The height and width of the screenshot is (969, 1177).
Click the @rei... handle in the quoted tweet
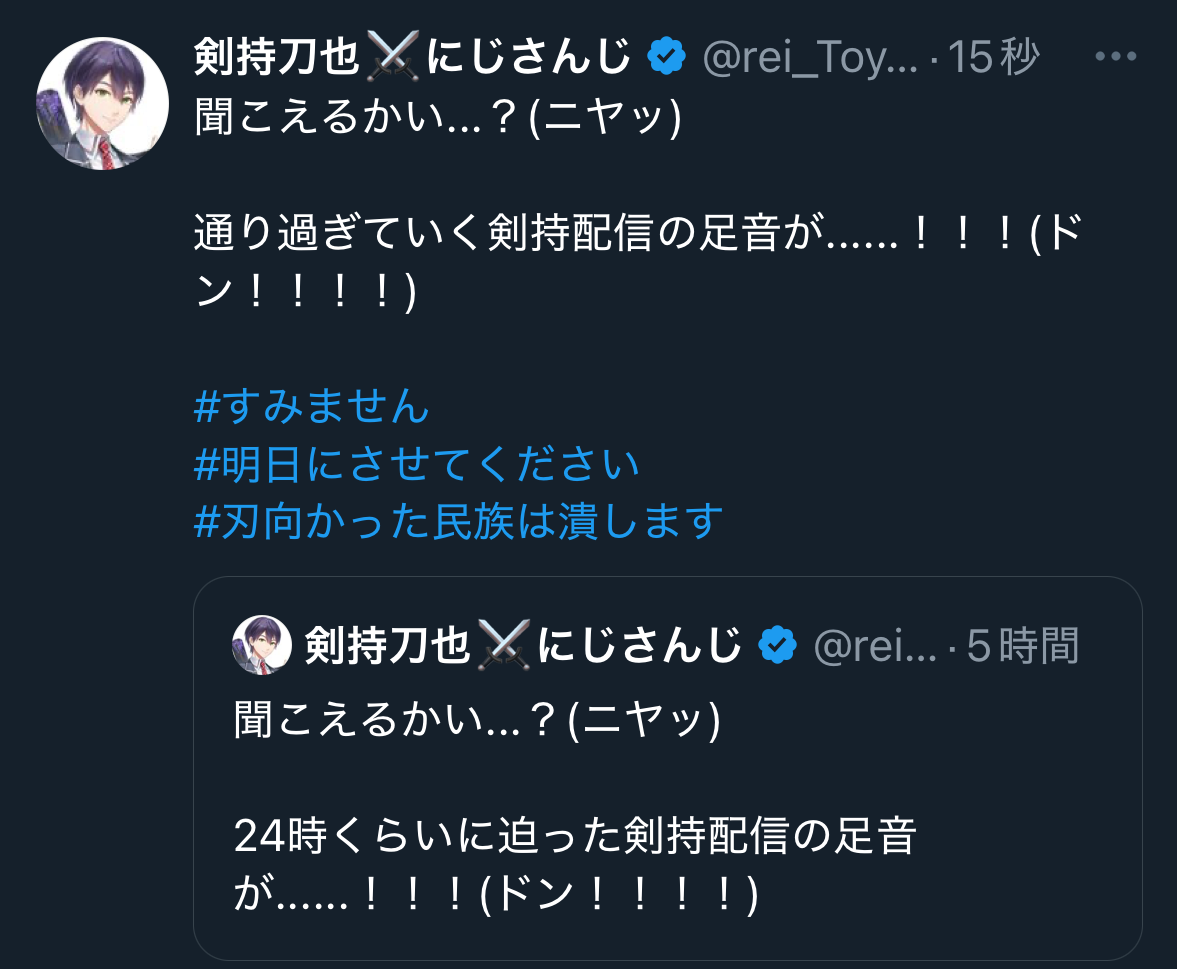point(875,646)
